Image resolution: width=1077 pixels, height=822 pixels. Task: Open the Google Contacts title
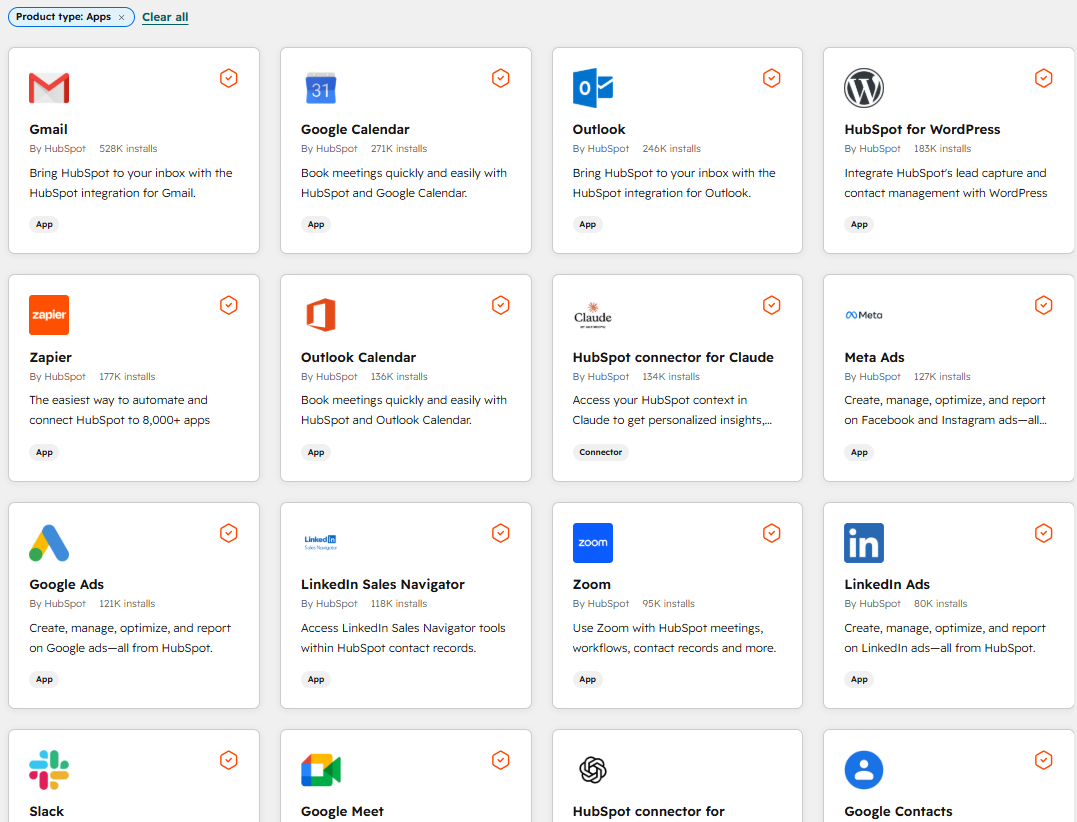[x=898, y=811]
